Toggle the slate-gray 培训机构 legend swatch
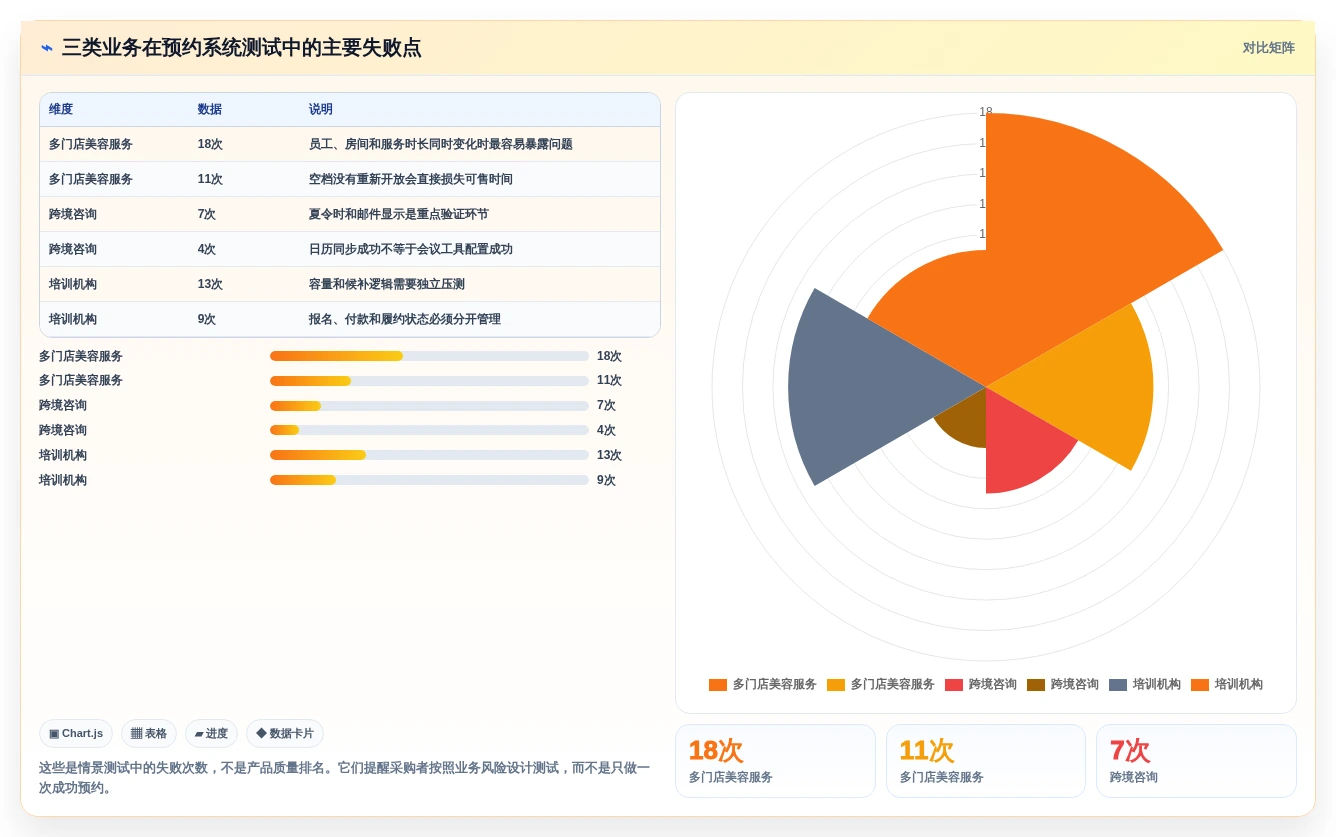The height and width of the screenshot is (837, 1336). (1118, 685)
